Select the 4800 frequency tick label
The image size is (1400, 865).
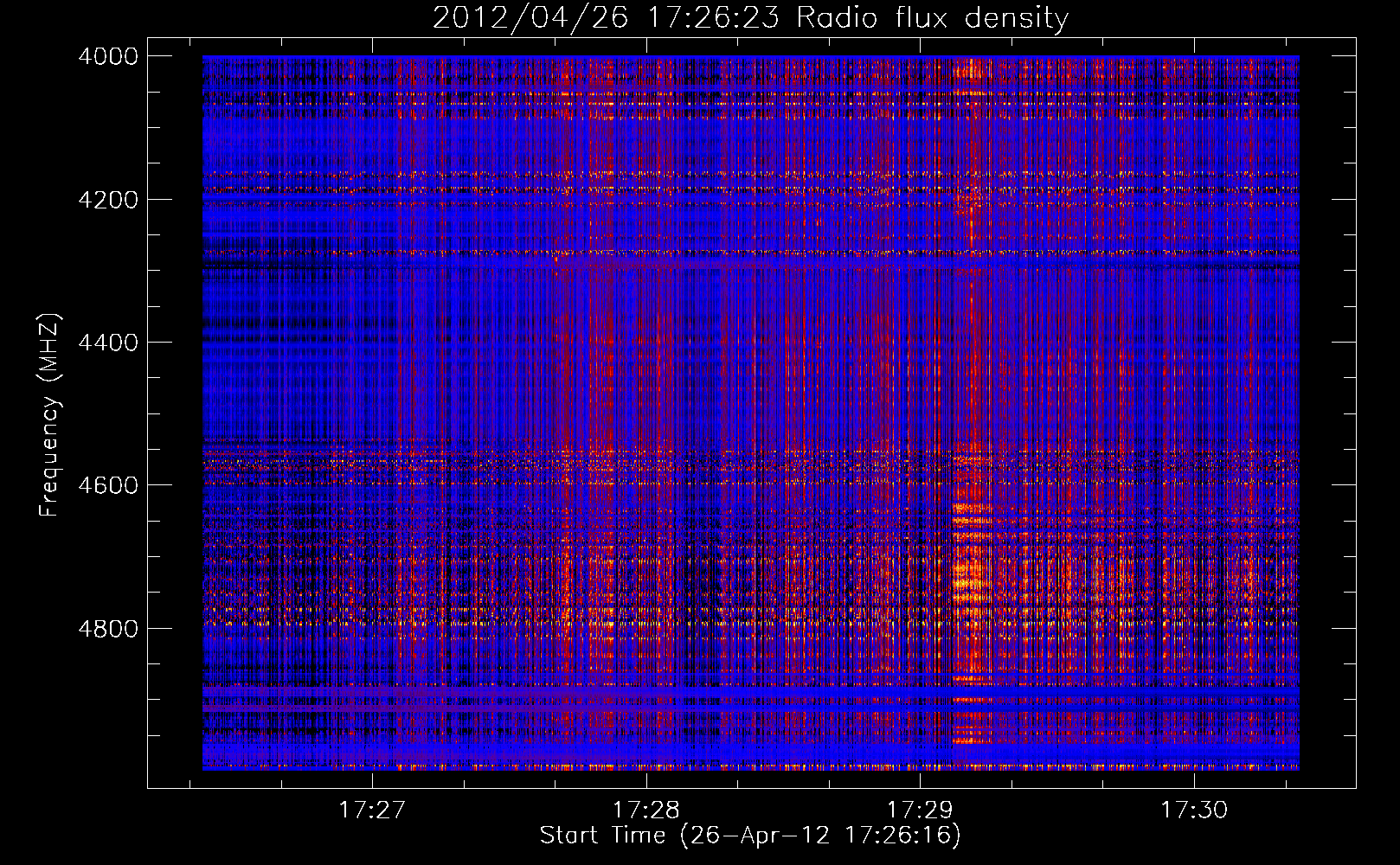tap(108, 628)
